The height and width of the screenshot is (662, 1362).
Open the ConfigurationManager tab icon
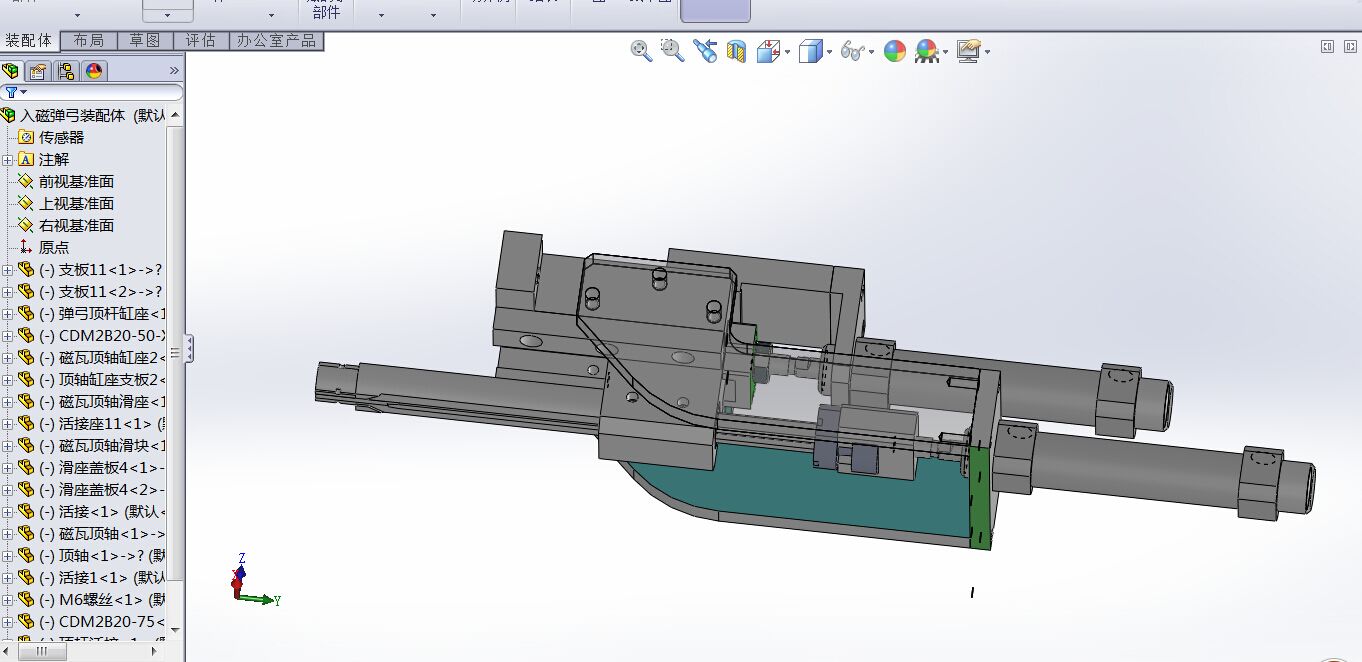[x=66, y=71]
